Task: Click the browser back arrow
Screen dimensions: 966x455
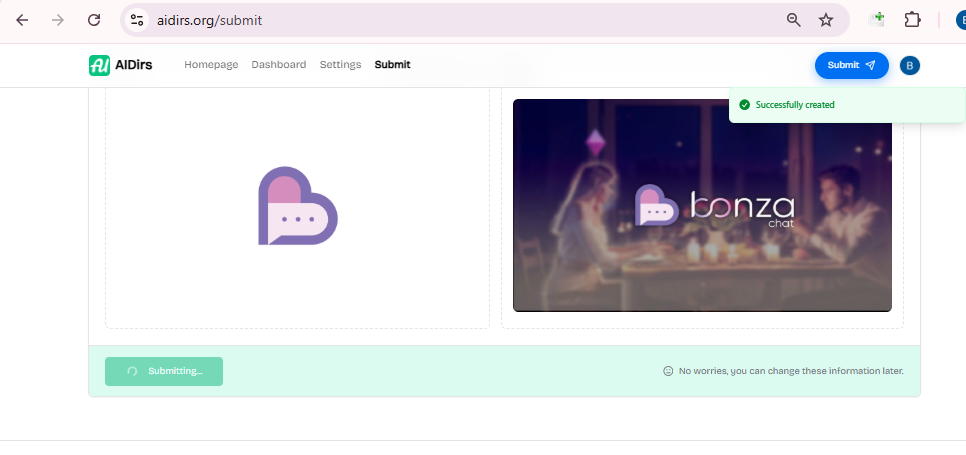Action: tap(22, 20)
